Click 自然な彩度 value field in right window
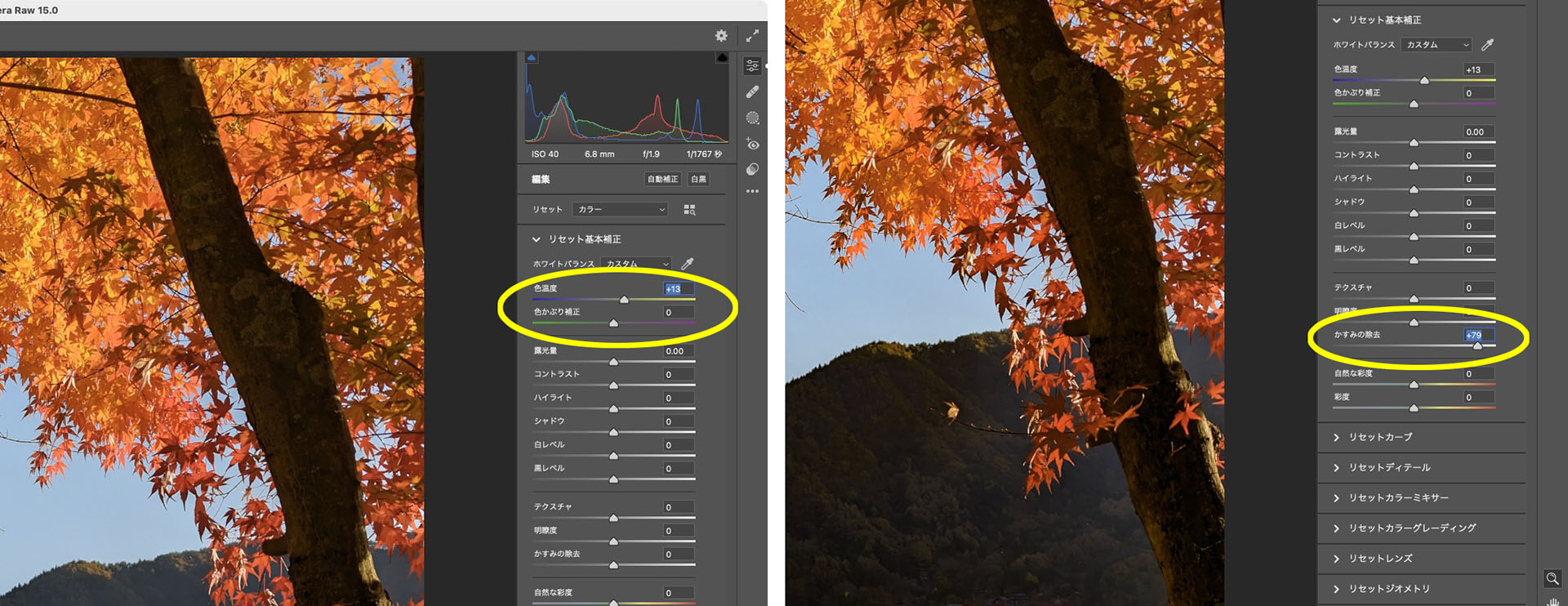This screenshot has height=606, width=1568. pos(1479,374)
